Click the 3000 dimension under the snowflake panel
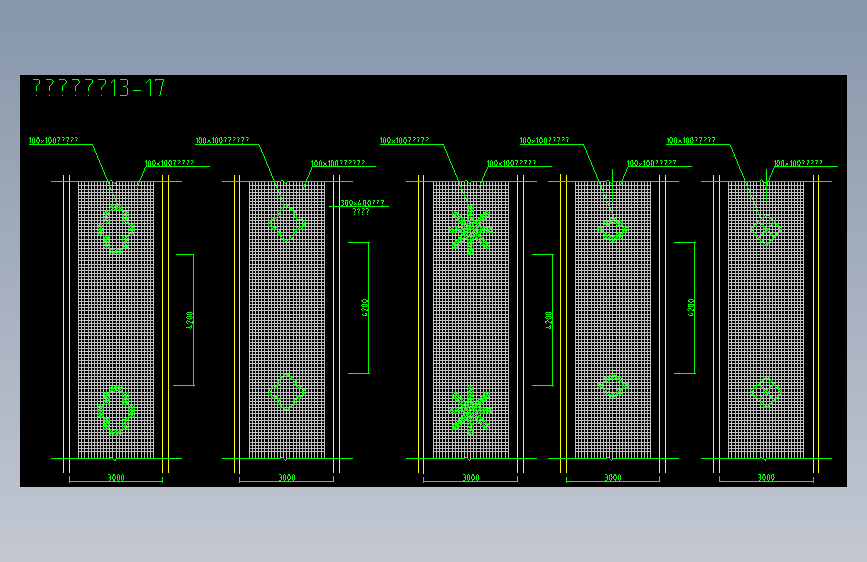Viewport: 867px width, 562px height. pyautogui.click(x=471, y=477)
